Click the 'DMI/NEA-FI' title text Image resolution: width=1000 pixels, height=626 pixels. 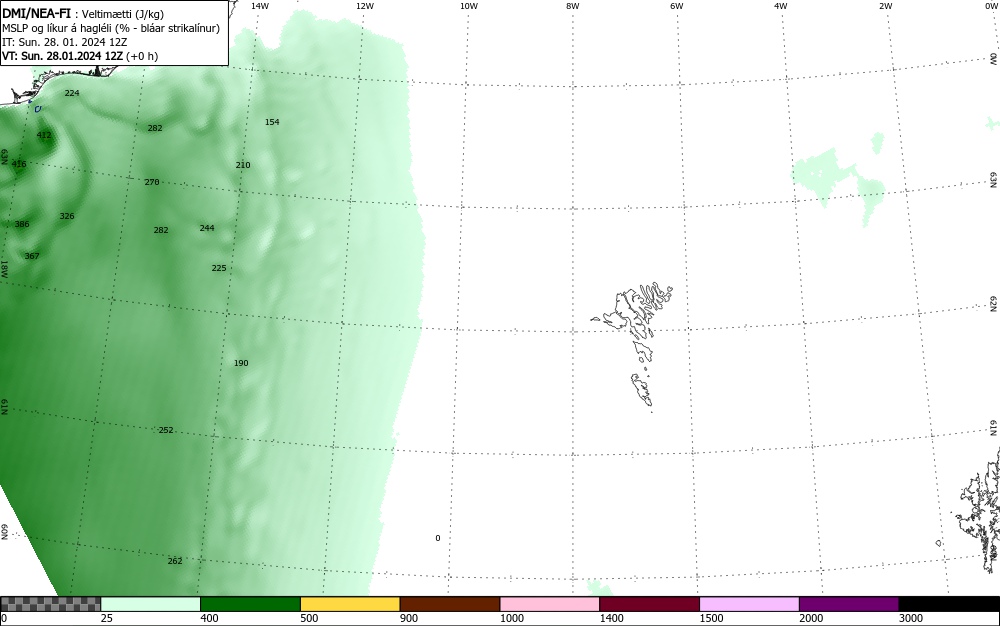coord(36,13)
